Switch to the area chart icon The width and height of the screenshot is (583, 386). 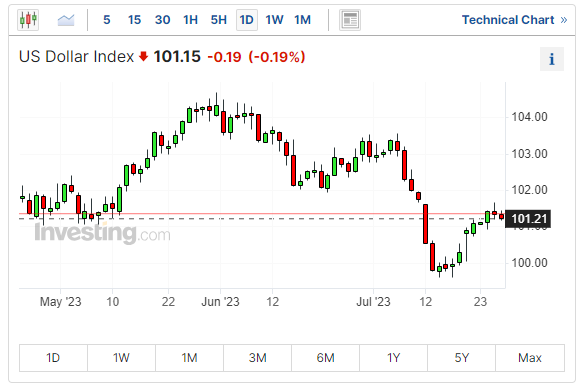point(66,20)
